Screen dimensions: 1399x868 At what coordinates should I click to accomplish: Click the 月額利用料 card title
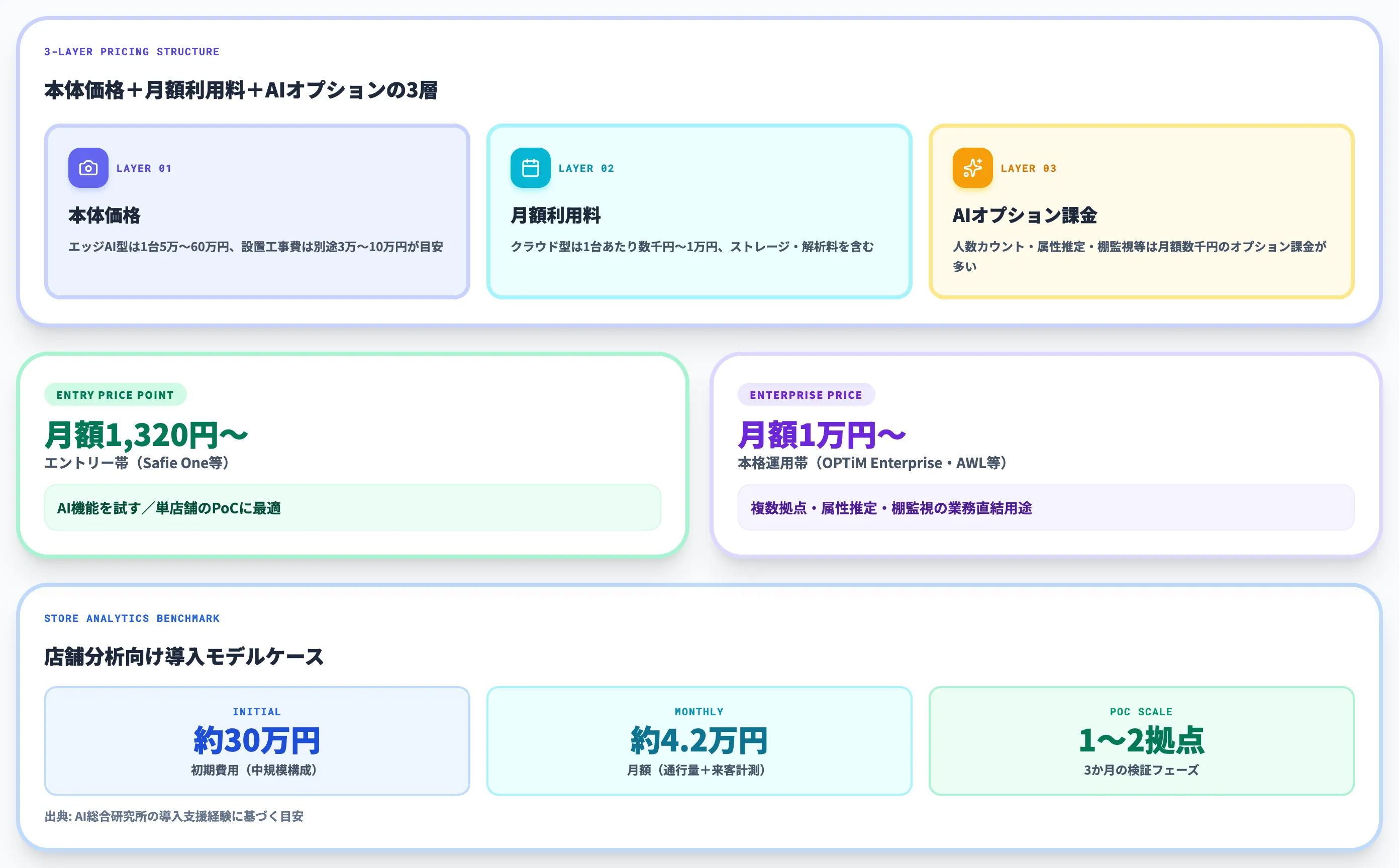coord(555,215)
